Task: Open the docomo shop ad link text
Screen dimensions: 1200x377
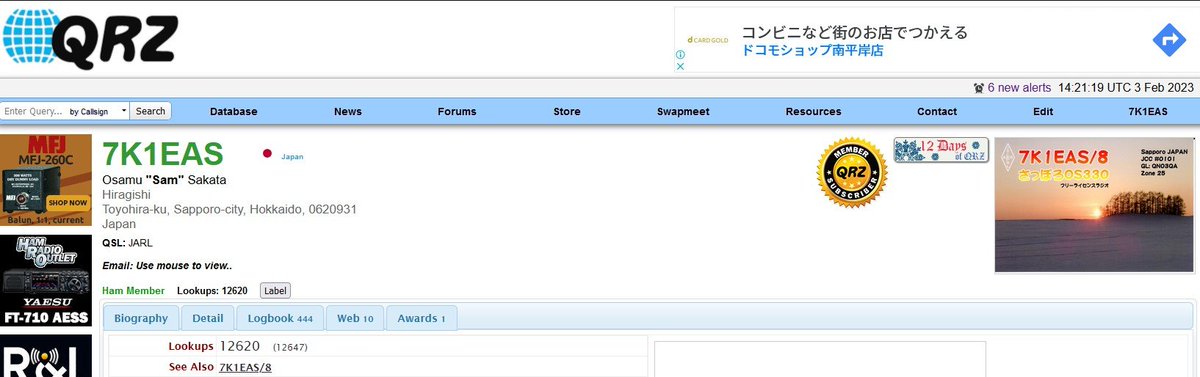Action: coord(812,50)
